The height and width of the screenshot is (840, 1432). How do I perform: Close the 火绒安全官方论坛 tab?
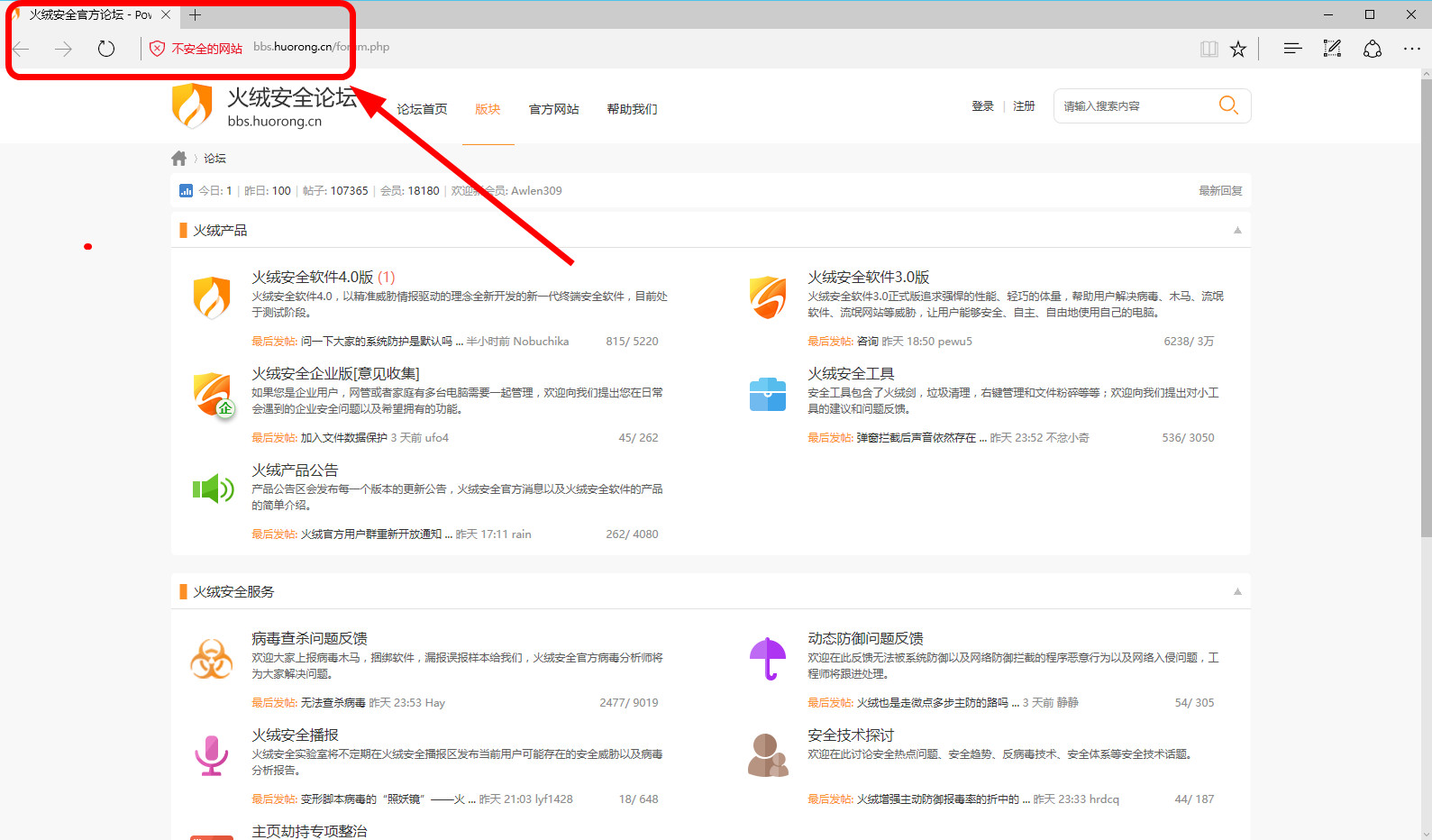pos(166,14)
